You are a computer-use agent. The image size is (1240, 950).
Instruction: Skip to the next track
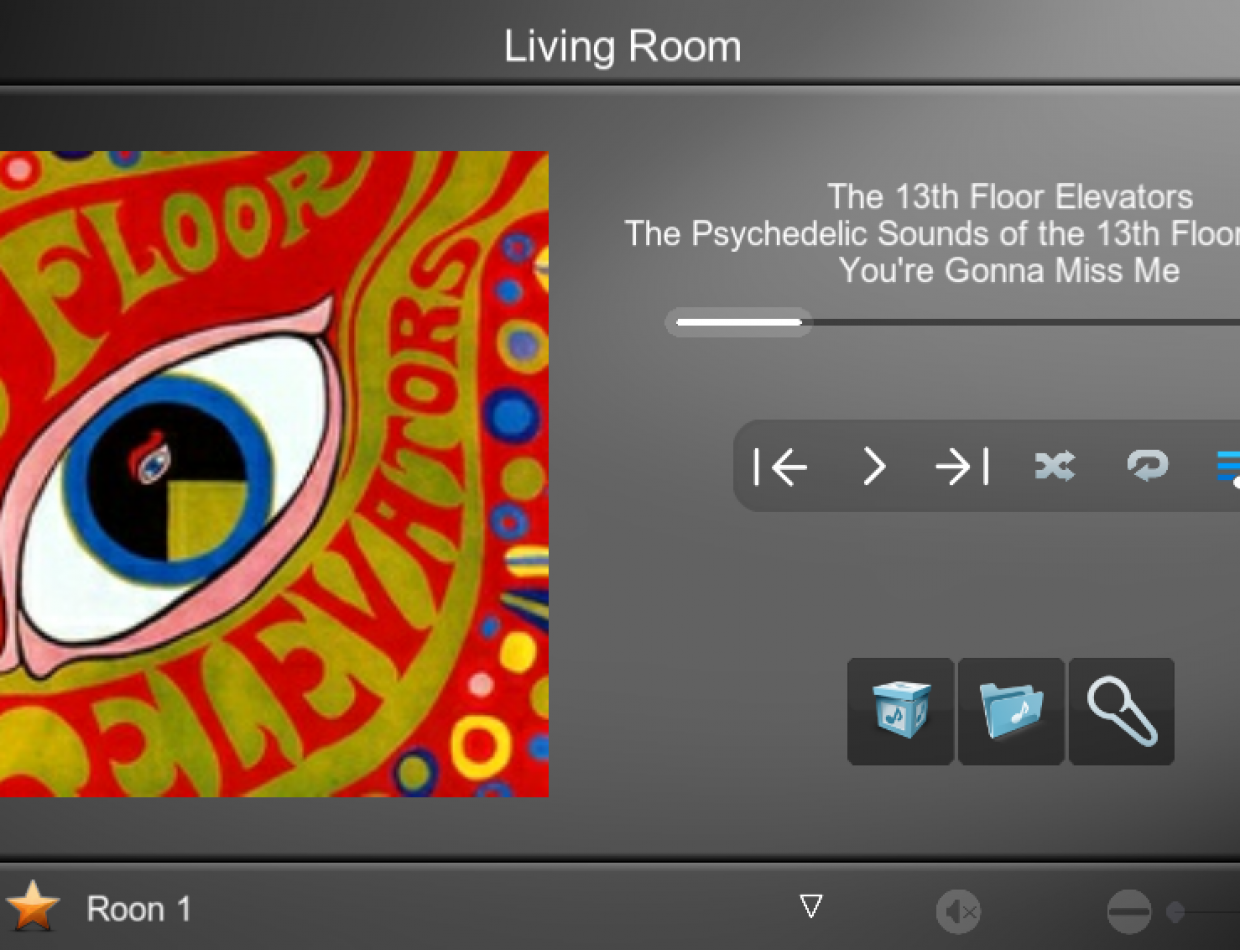[x=962, y=466]
